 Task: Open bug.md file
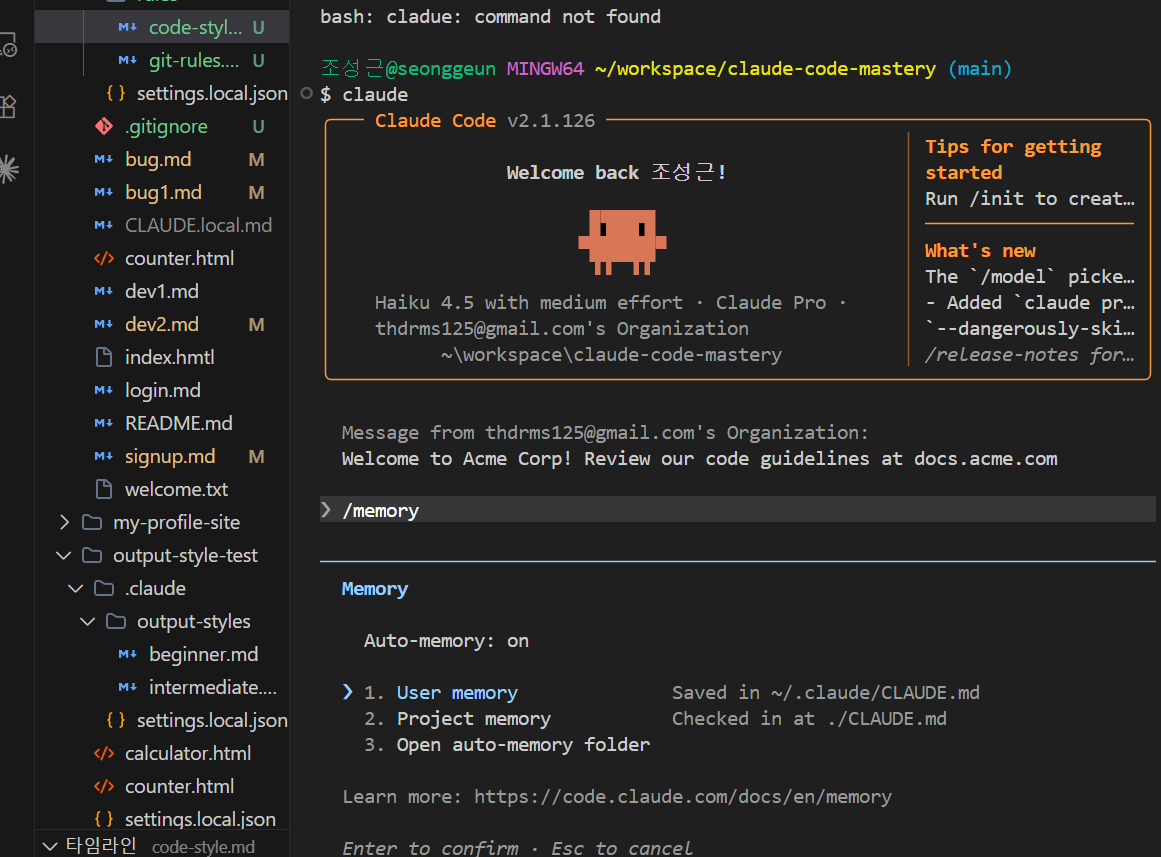point(158,159)
